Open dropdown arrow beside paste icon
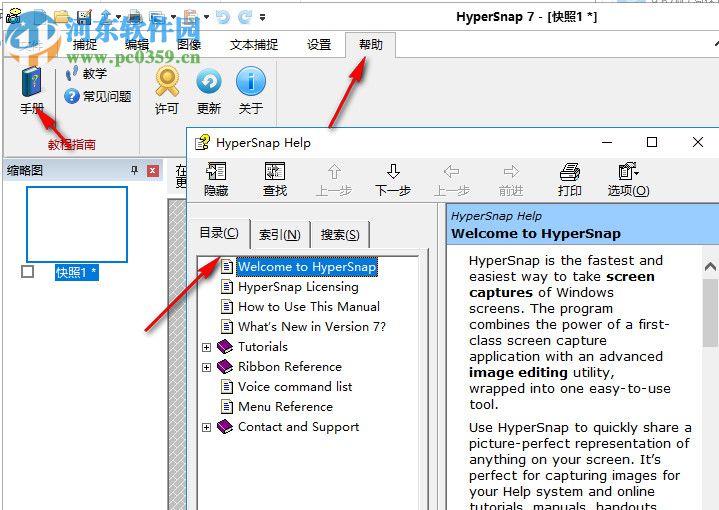This screenshot has width=719, height=510. pos(206,17)
